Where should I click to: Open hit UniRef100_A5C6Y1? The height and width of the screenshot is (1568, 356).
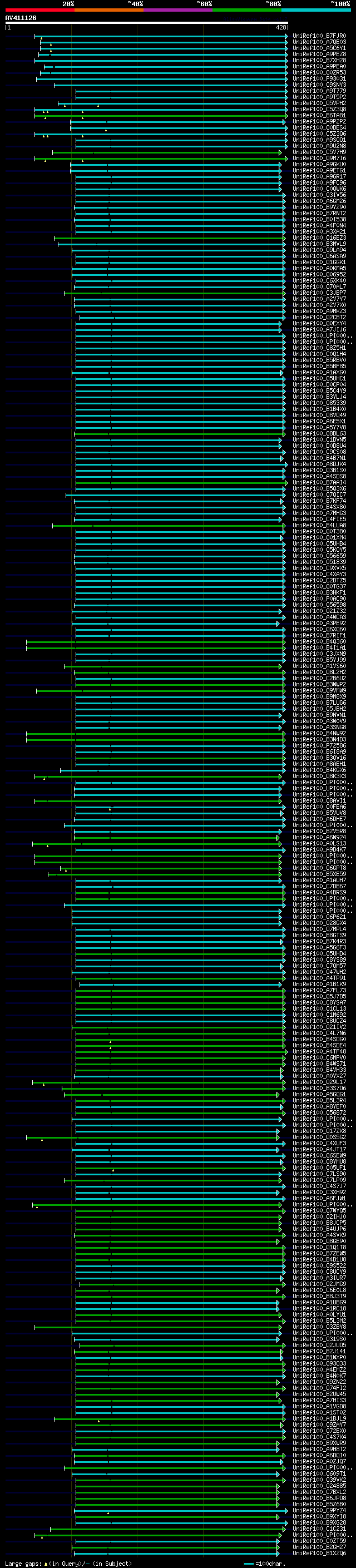(319, 48)
